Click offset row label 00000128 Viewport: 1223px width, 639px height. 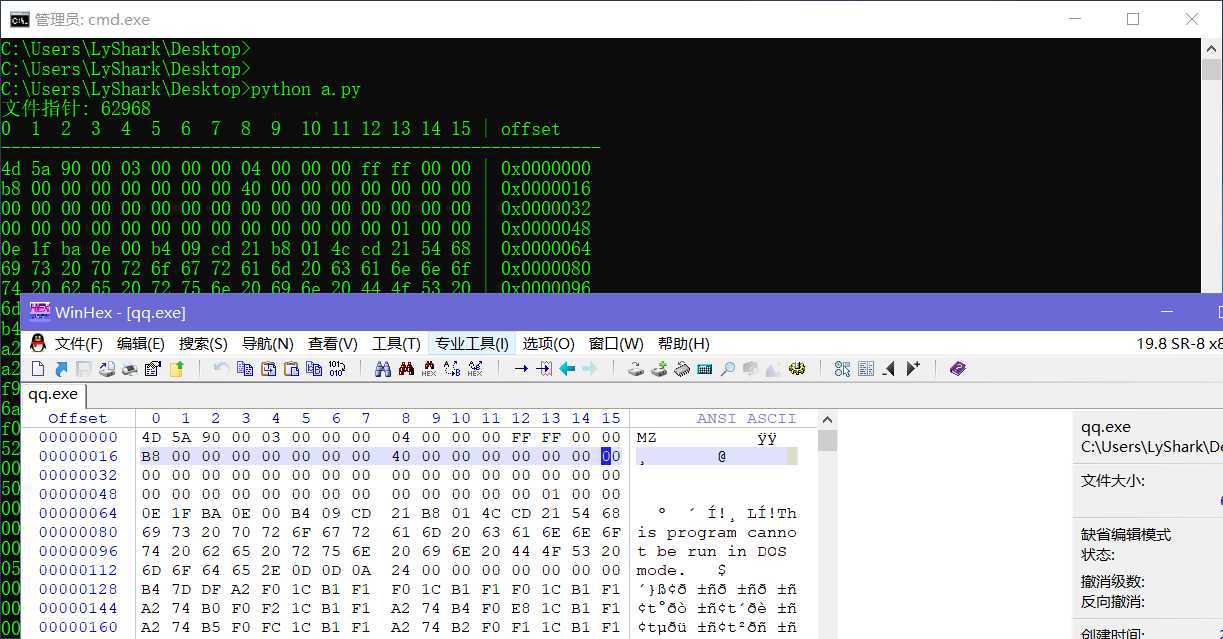[x=78, y=589]
